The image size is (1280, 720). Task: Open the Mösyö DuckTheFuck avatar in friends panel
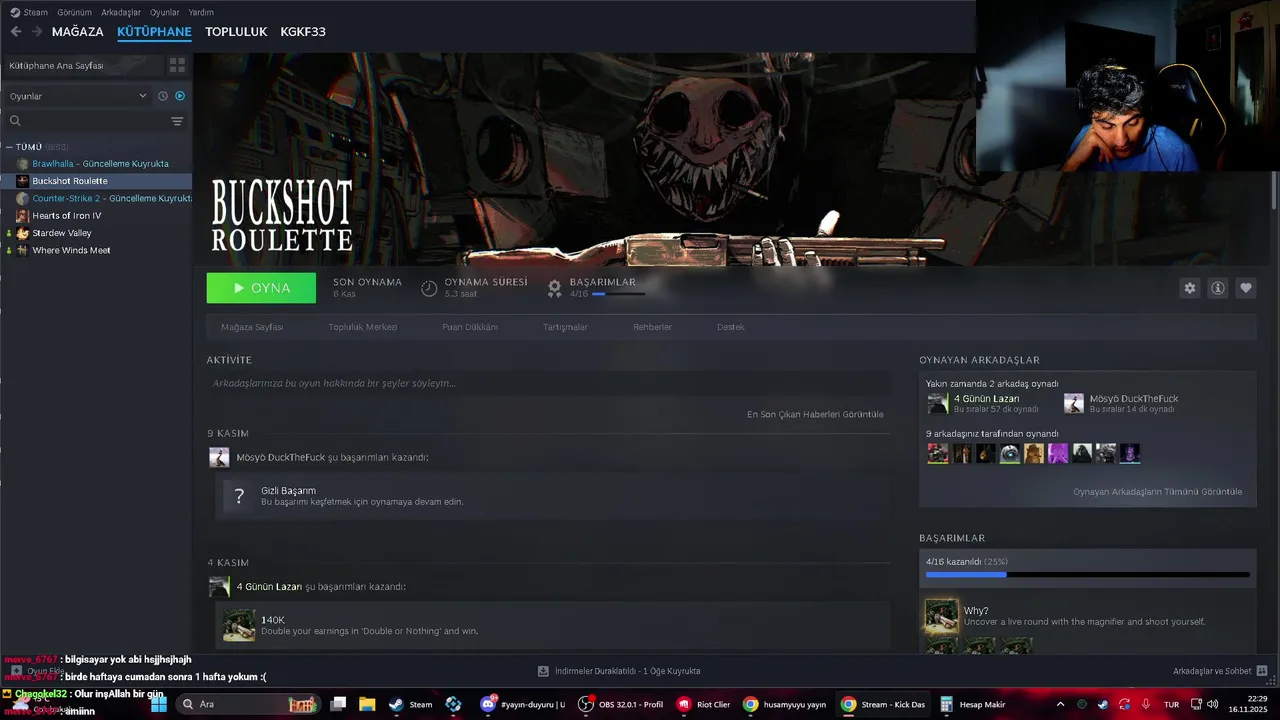point(1073,403)
